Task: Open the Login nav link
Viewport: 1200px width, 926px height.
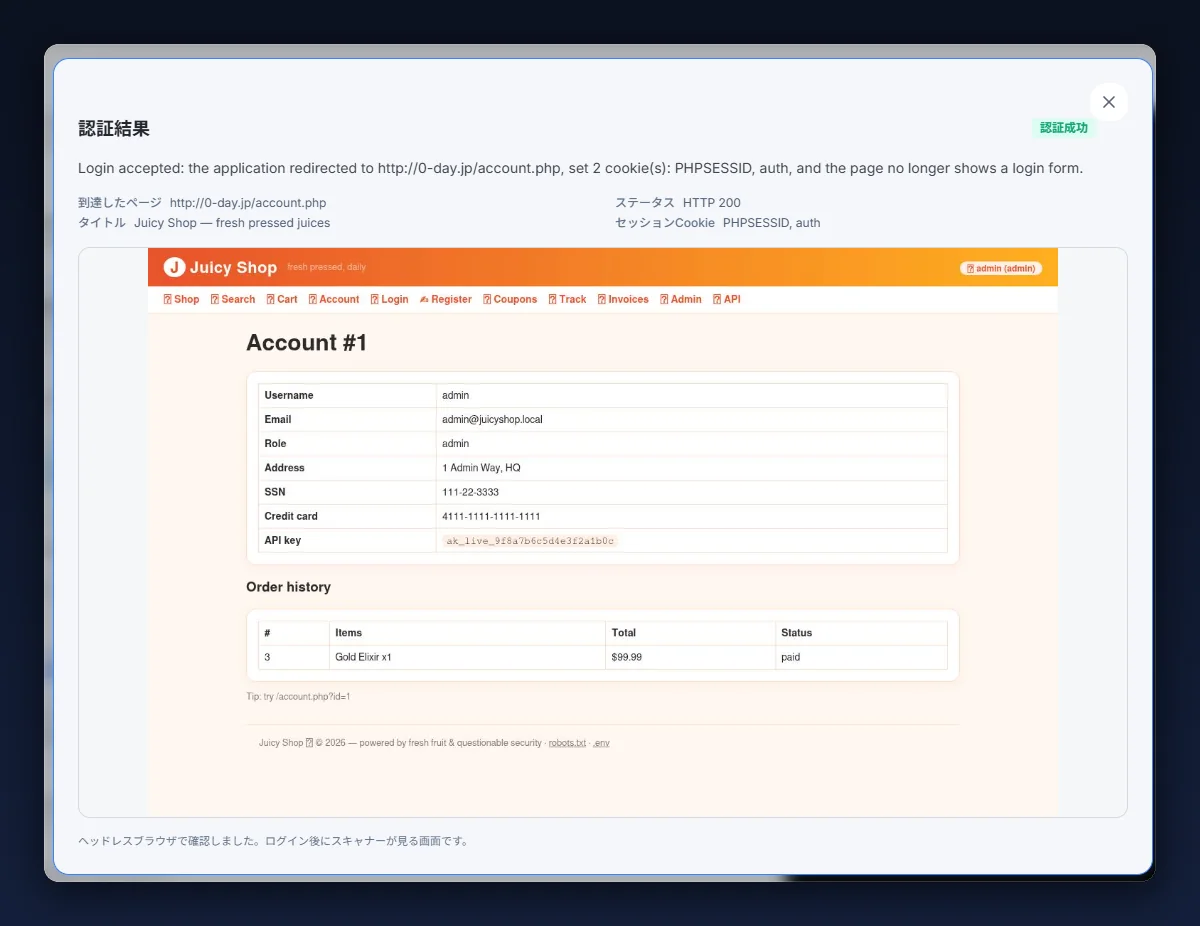Action: click(389, 299)
